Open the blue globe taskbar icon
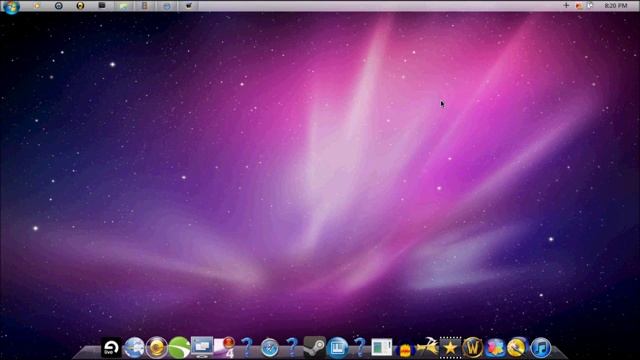 (167, 6)
